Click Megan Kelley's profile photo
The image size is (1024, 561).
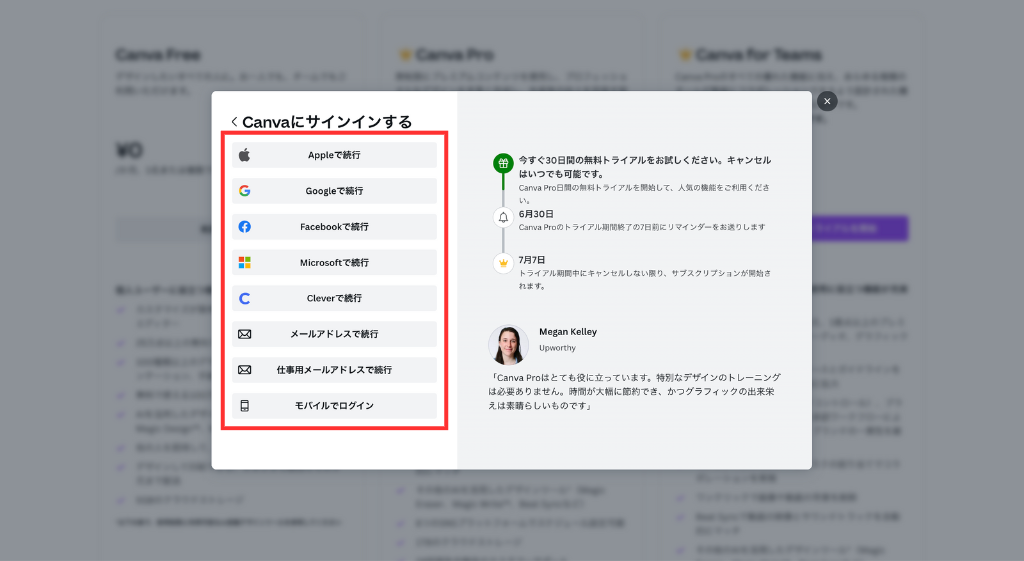[508, 344]
